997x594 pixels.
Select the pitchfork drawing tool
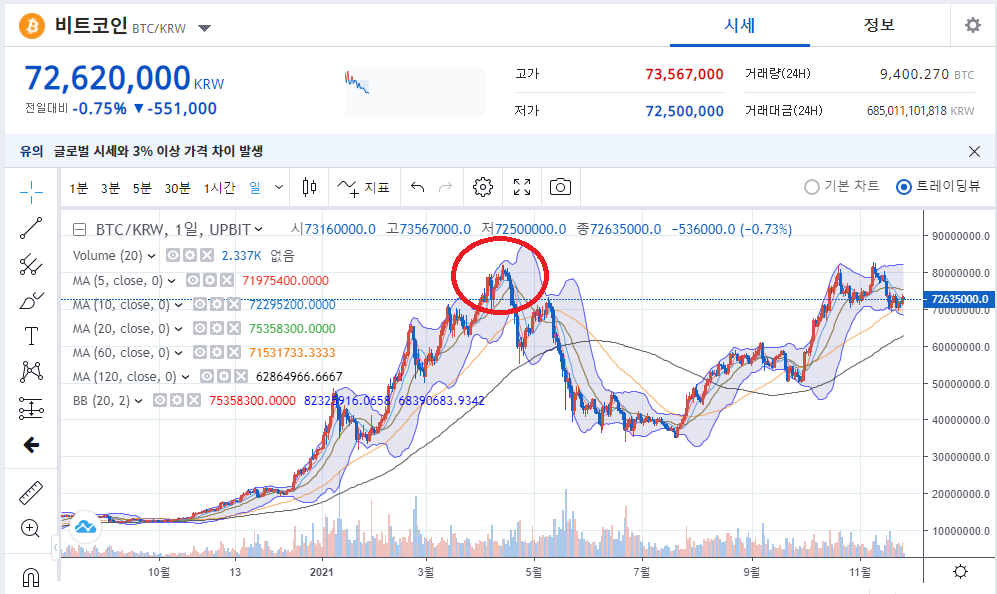(x=31, y=264)
